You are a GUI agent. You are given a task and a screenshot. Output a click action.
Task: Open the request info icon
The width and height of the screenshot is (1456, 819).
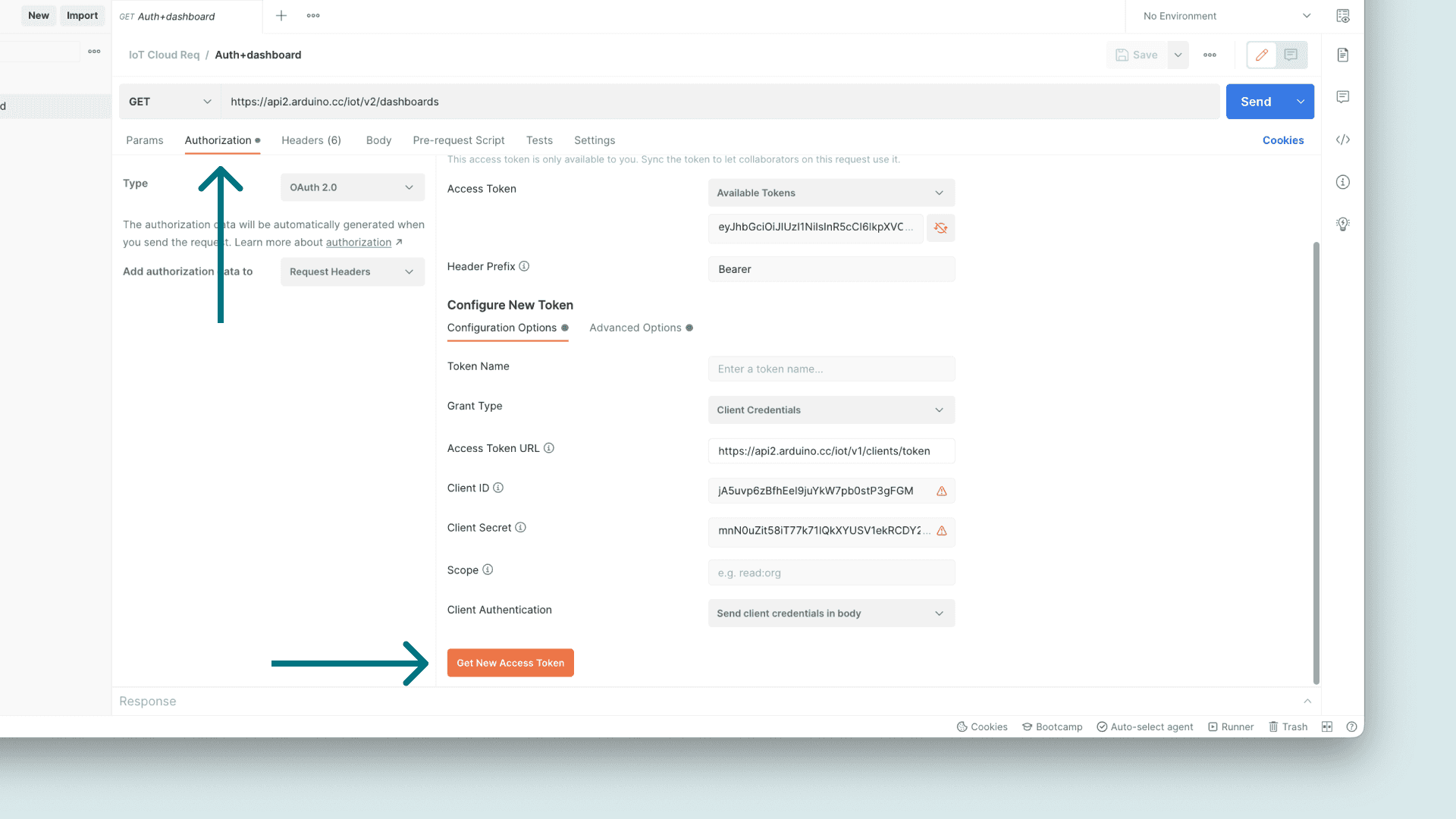click(x=1343, y=182)
